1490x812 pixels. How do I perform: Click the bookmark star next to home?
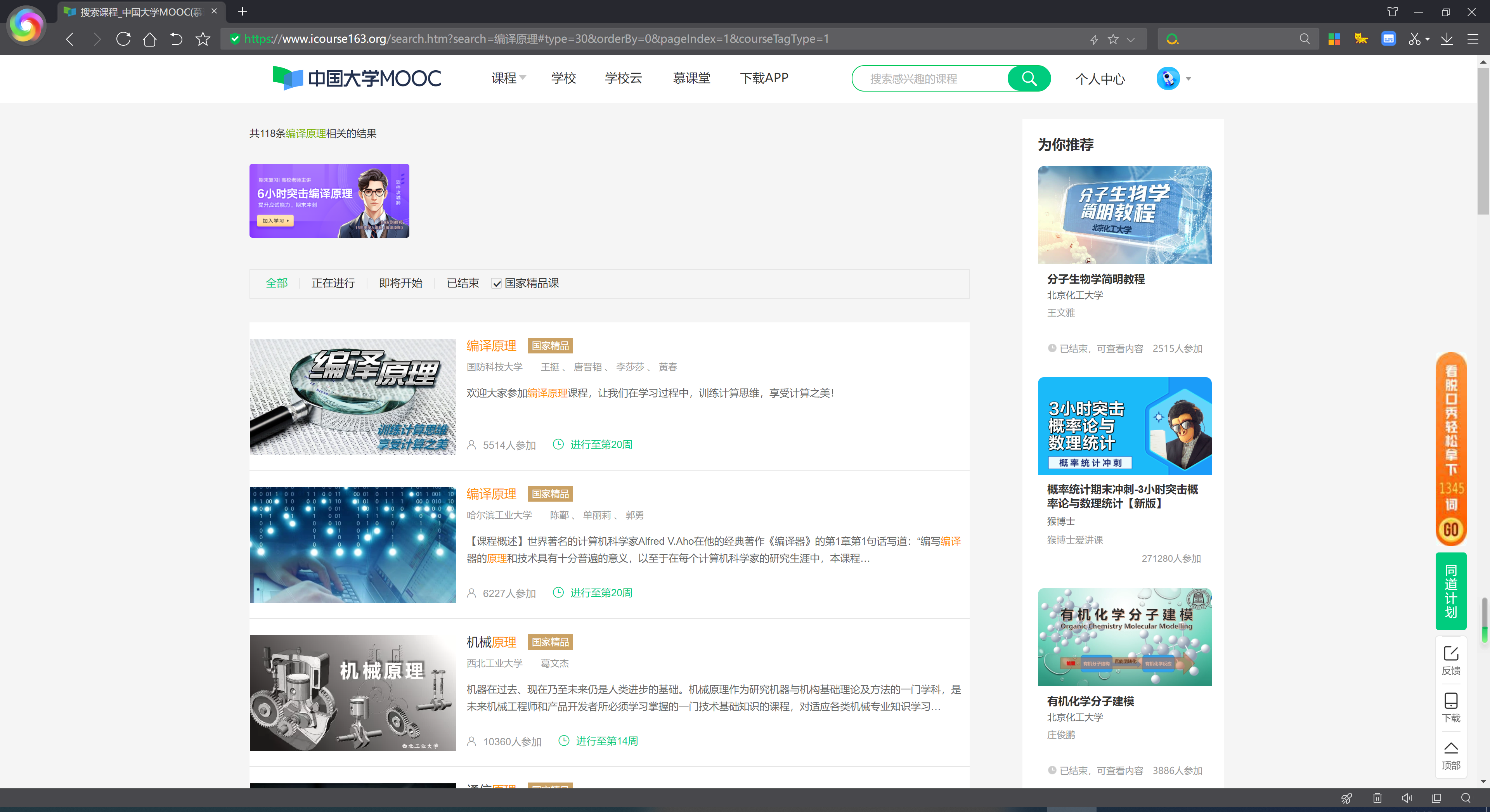(x=203, y=39)
